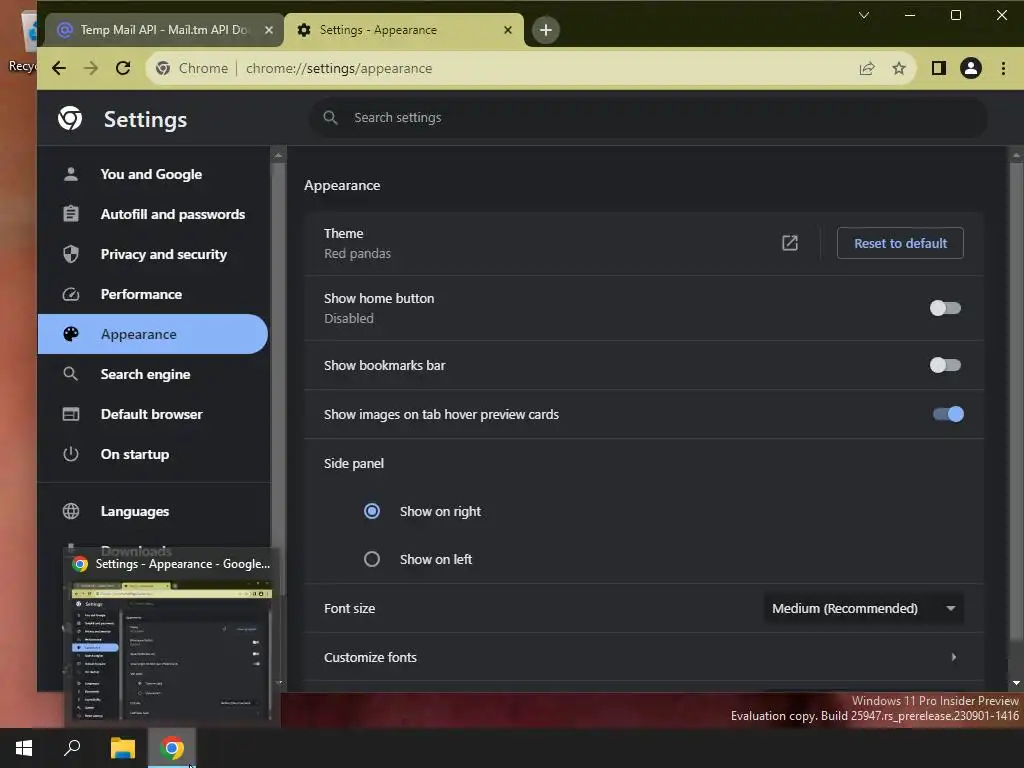Reload the page with the refresh icon
1024x768 pixels.
pos(123,68)
